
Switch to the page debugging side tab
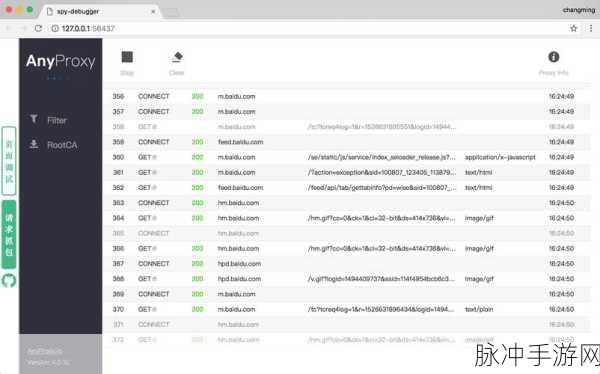click(x=9, y=161)
